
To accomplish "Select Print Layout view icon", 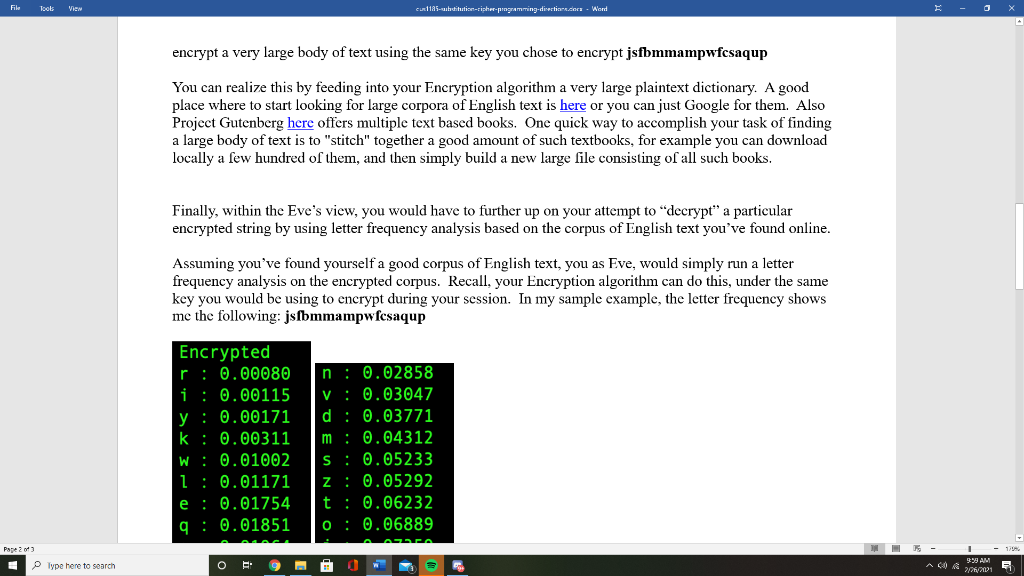I will [897, 548].
